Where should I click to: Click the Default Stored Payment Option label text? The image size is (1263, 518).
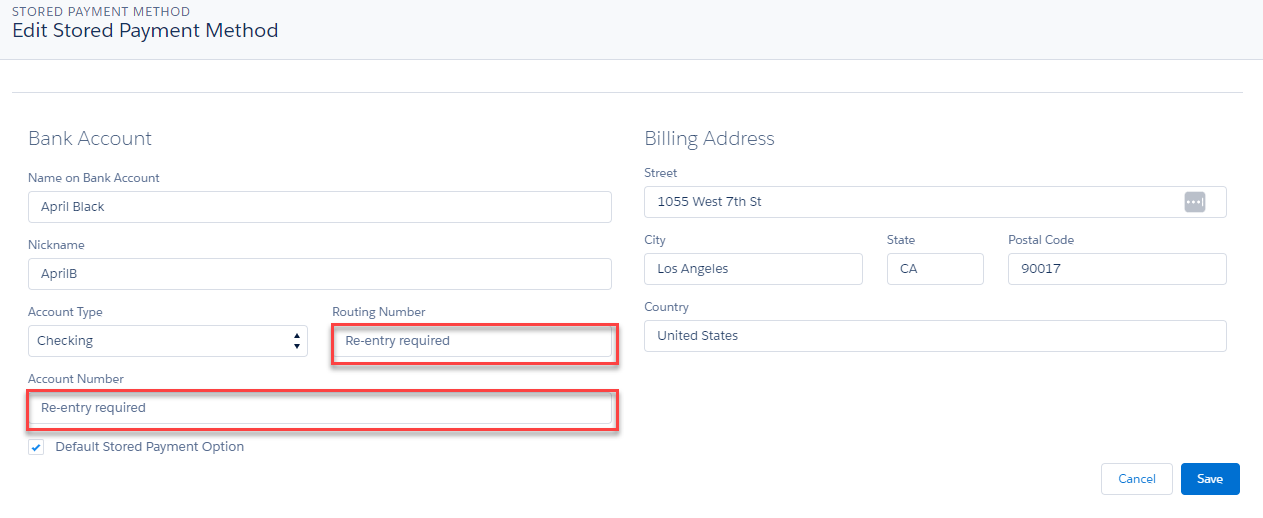click(x=149, y=447)
